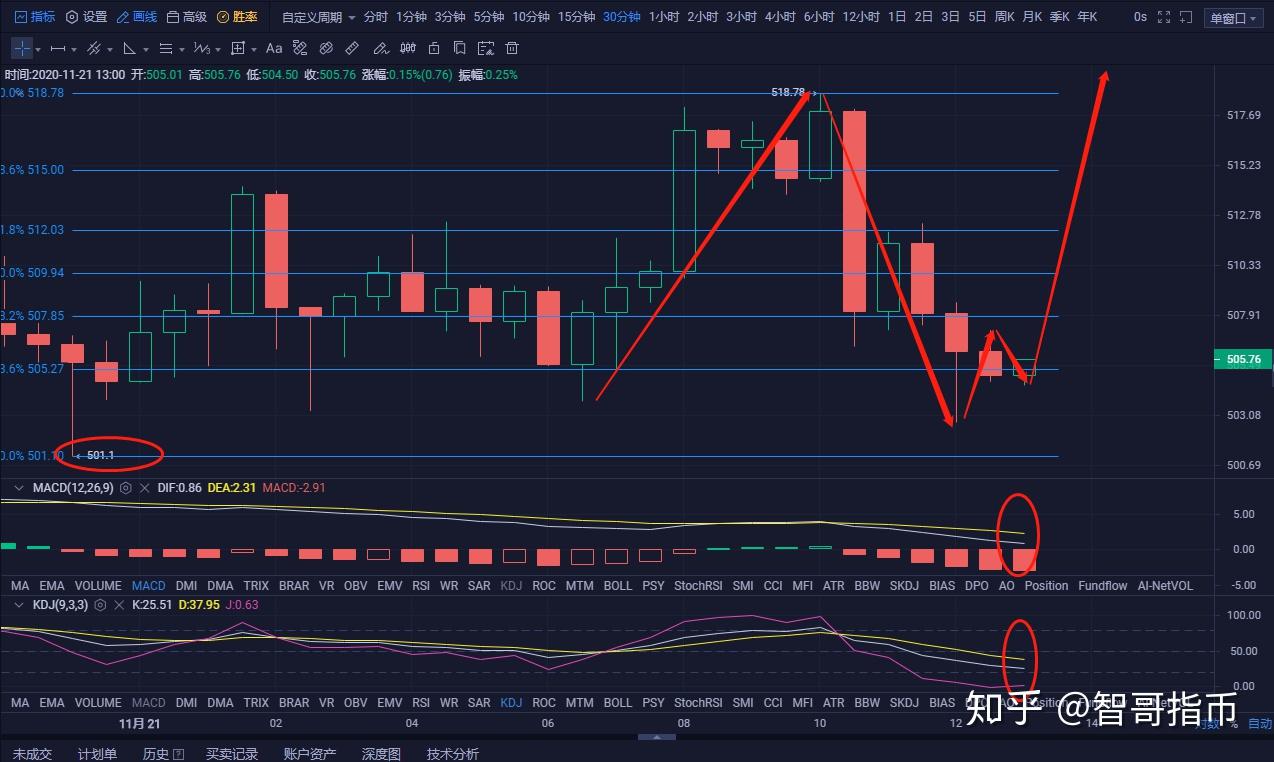Open MACD indicator settings gear
This screenshot has width=1274, height=762.
[x=126, y=488]
